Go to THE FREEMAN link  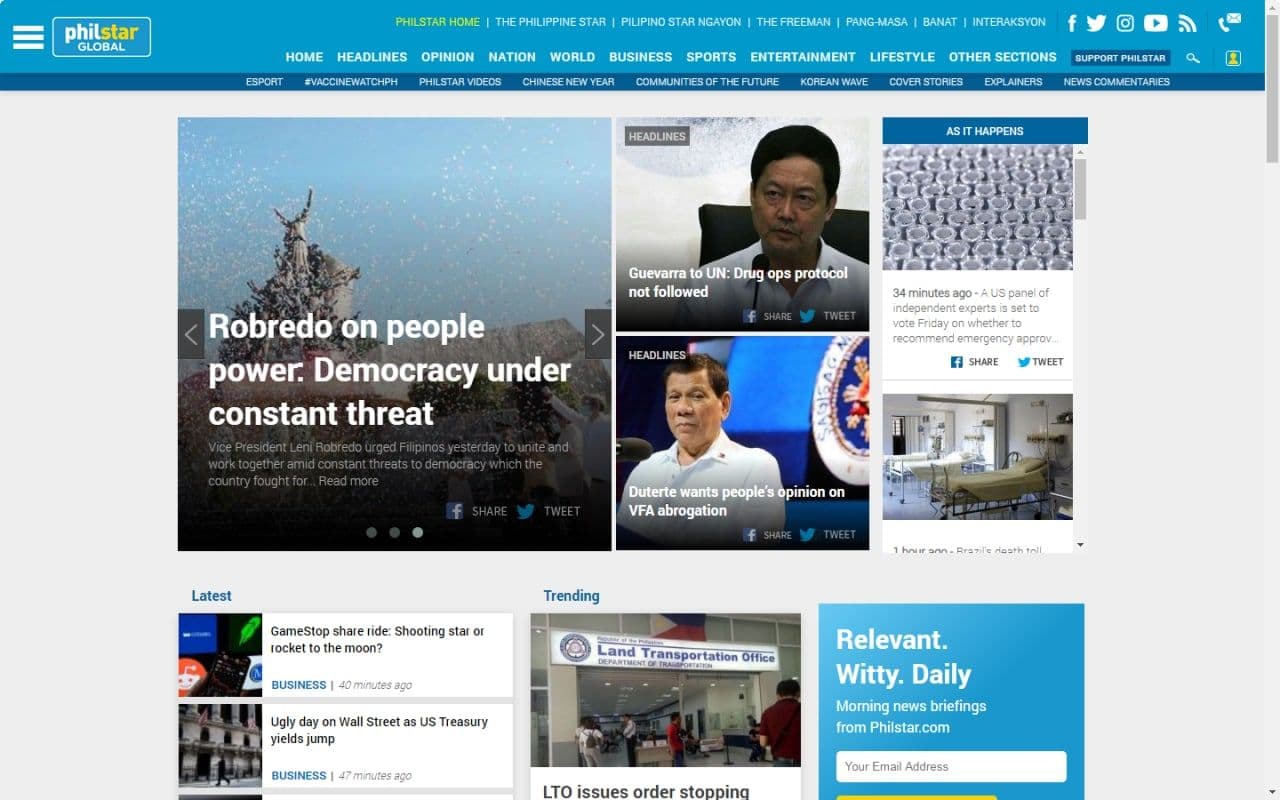coord(793,22)
